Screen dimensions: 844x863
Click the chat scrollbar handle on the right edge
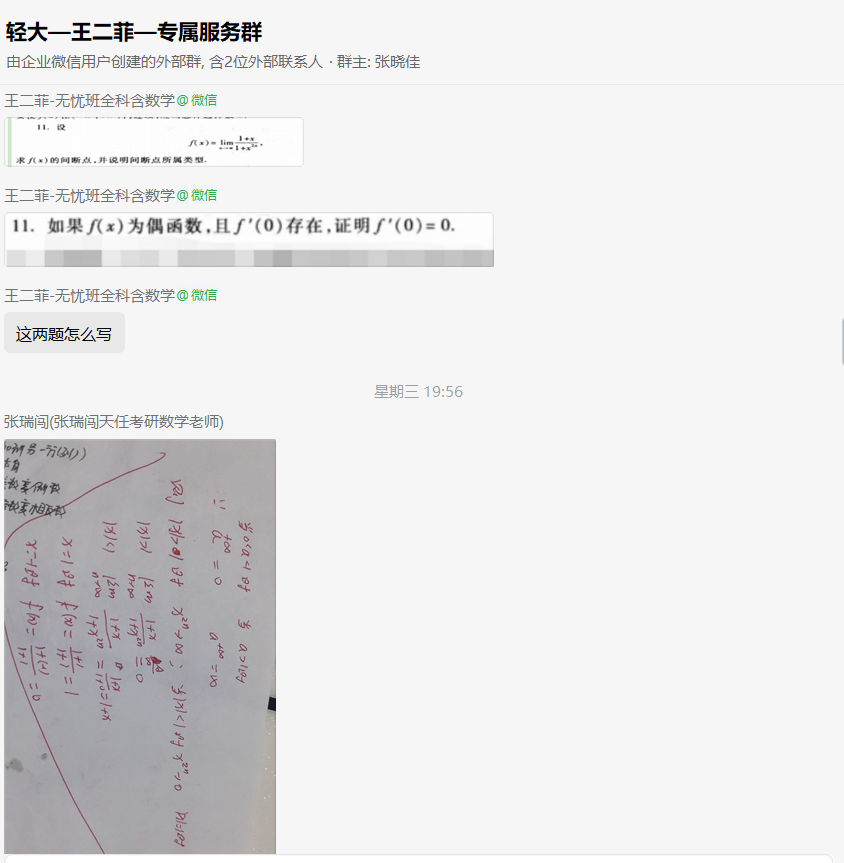pyautogui.click(x=842, y=341)
